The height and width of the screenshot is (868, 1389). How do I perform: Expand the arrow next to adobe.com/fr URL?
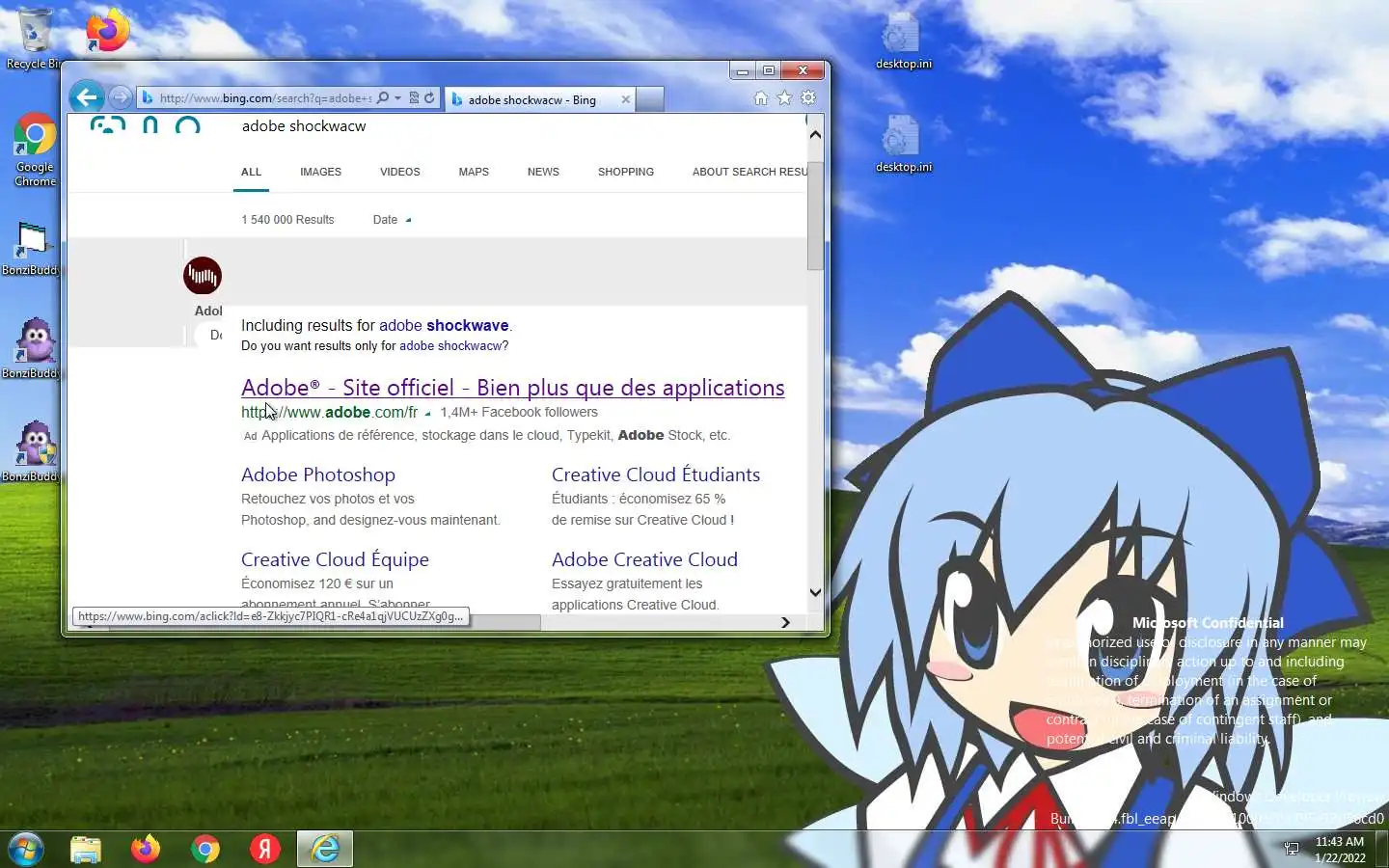[427, 413]
